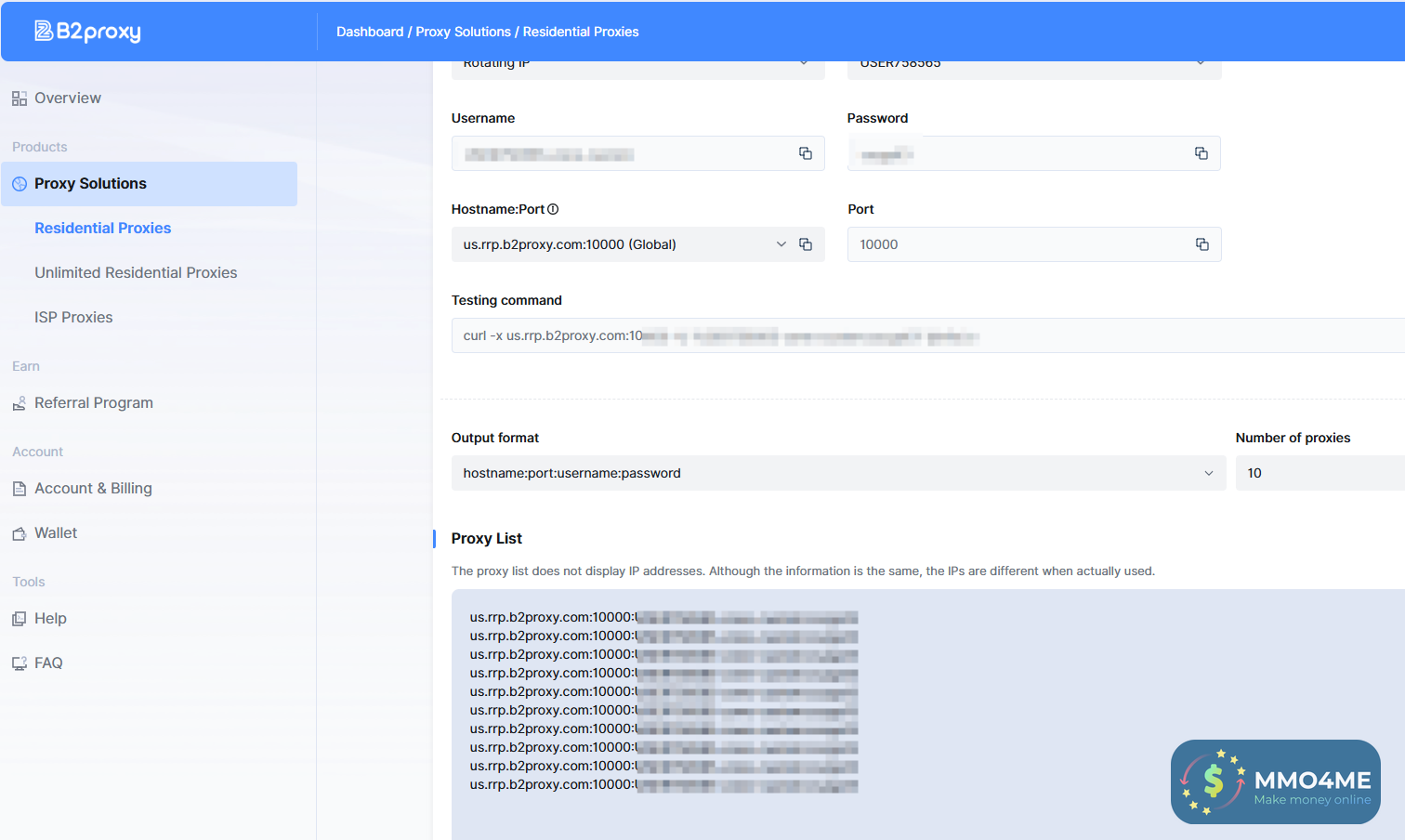Click the Tools section label
This screenshot has height=840, width=1405.
coord(29,582)
